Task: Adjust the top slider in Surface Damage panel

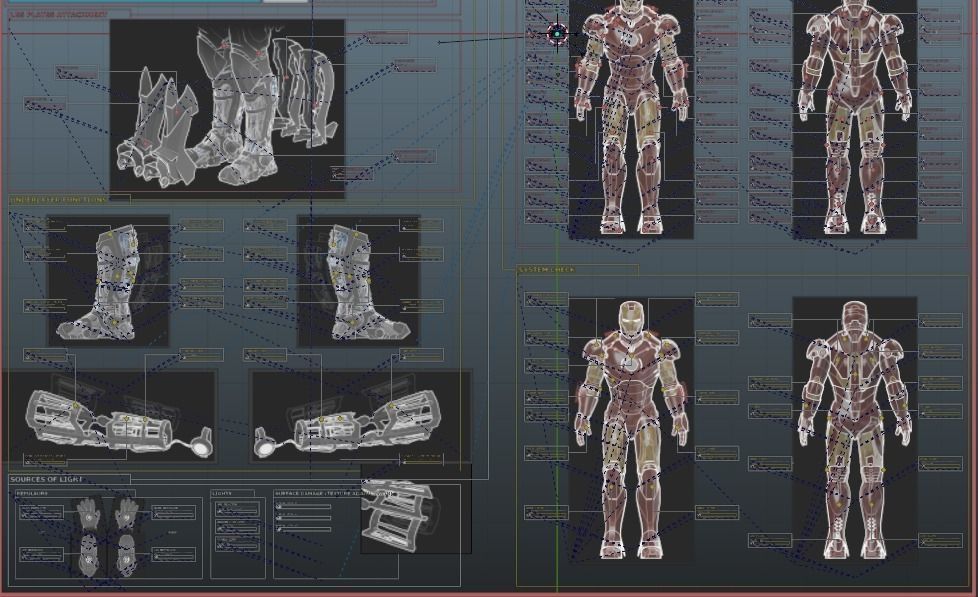Action: click(x=304, y=507)
